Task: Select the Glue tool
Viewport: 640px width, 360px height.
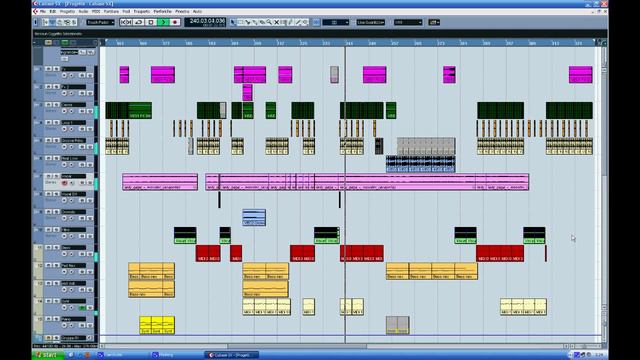Action: click(255, 22)
